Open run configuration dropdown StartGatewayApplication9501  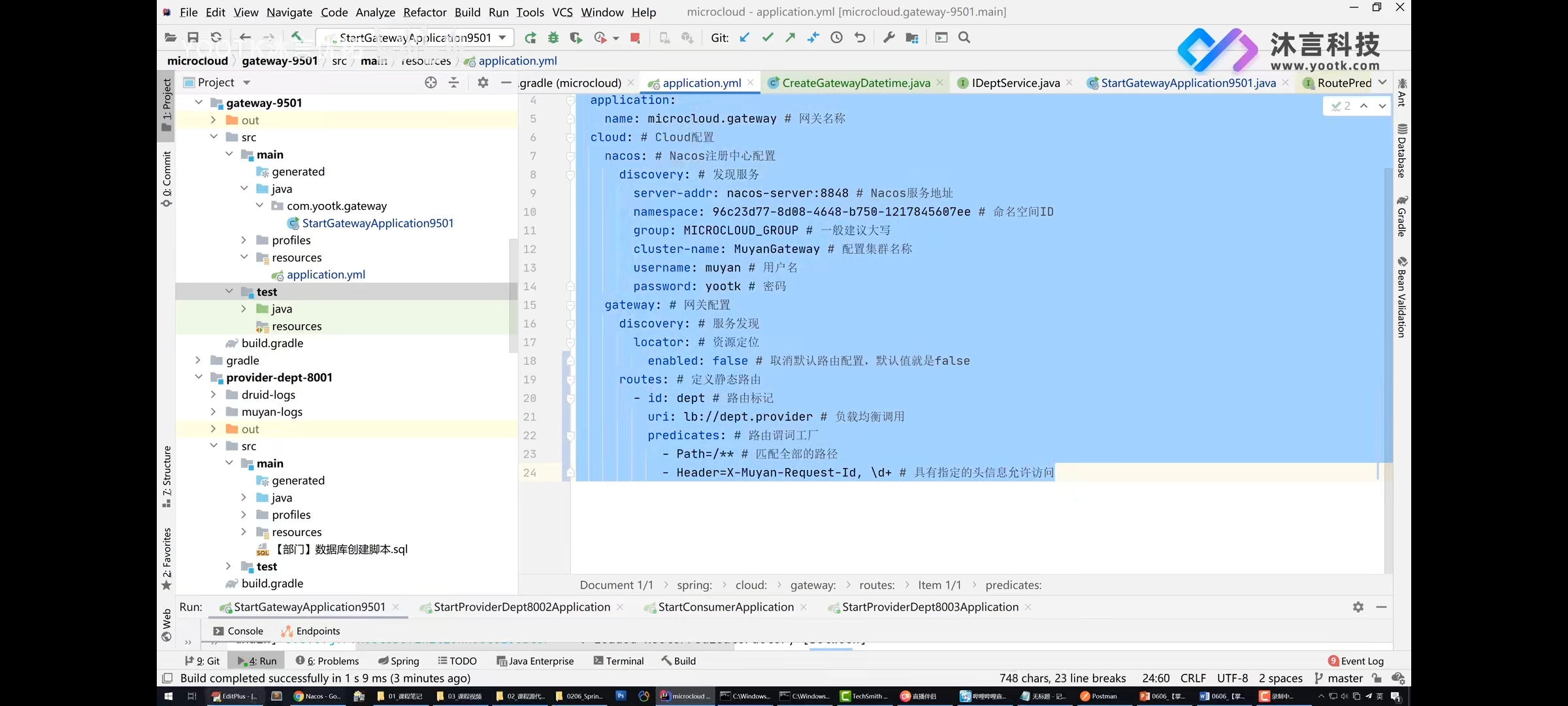[414, 37]
